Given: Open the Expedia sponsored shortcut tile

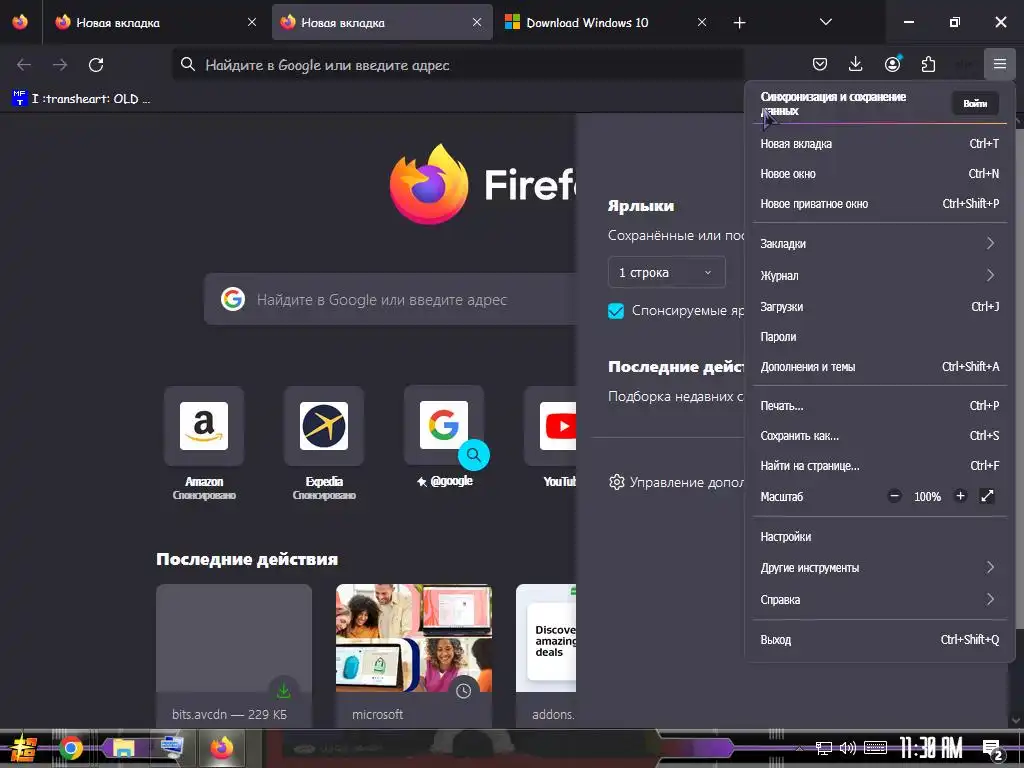Looking at the screenshot, I should click(324, 426).
